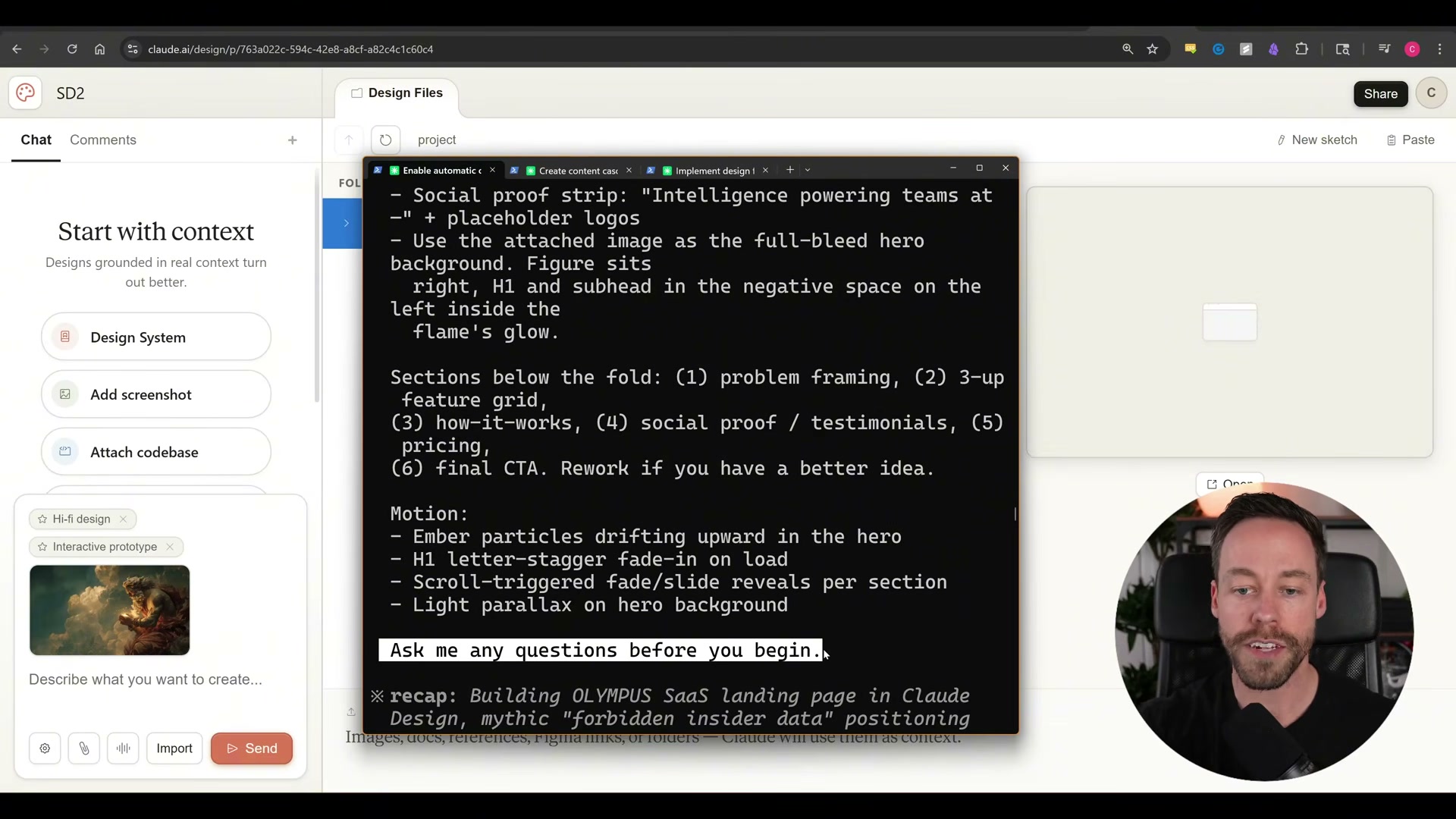
Task: Start voice input with the waveform icon
Action: pyautogui.click(x=124, y=748)
